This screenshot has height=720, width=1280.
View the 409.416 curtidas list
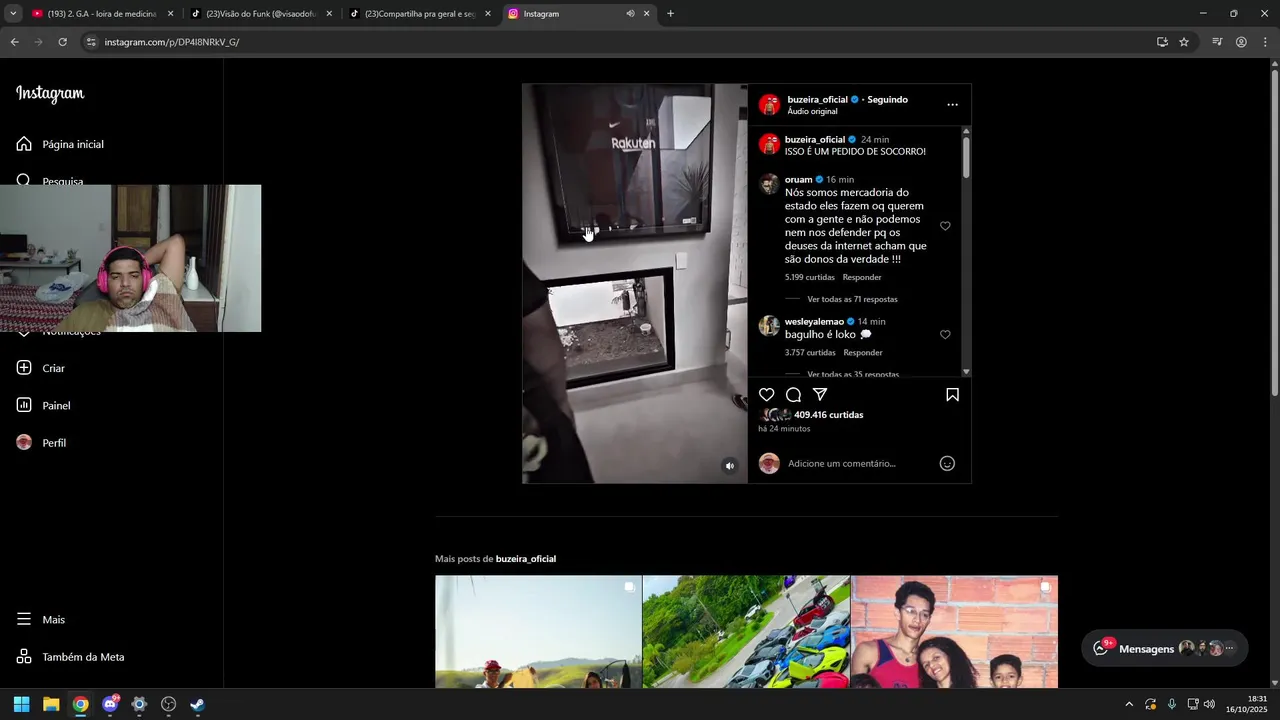(x=828, y=415)
